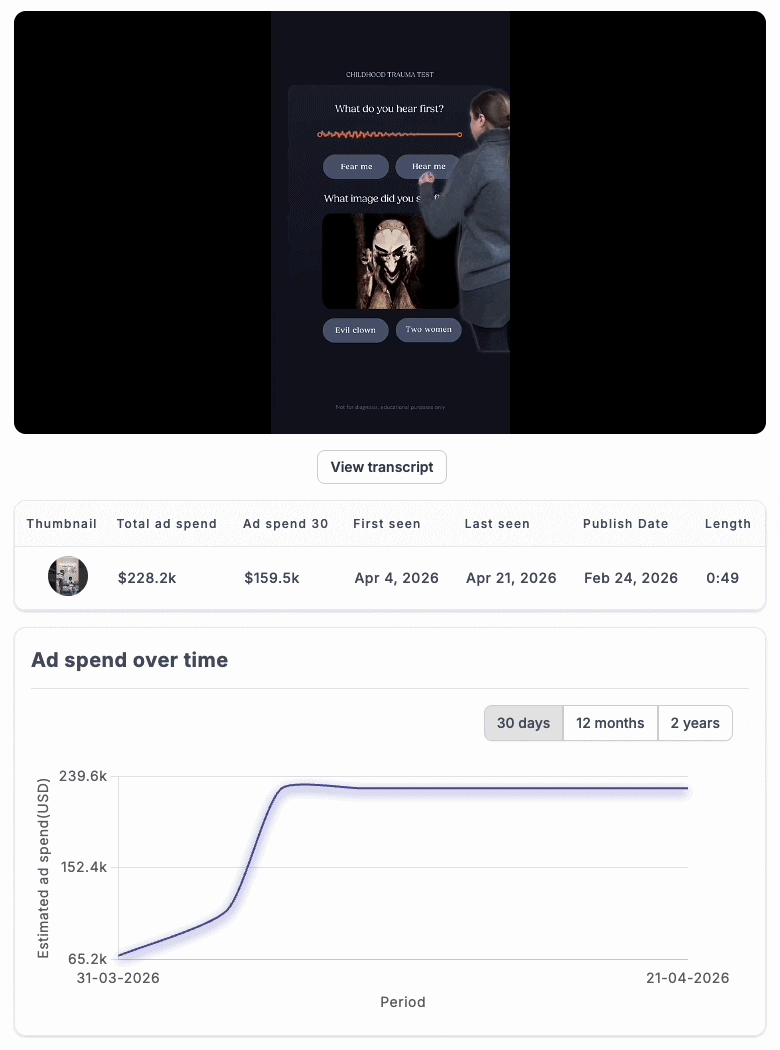The height and width of the screenshot is (1050, 780).
Task: Click the "Hear me" option in video
Action: click(428, 167)
